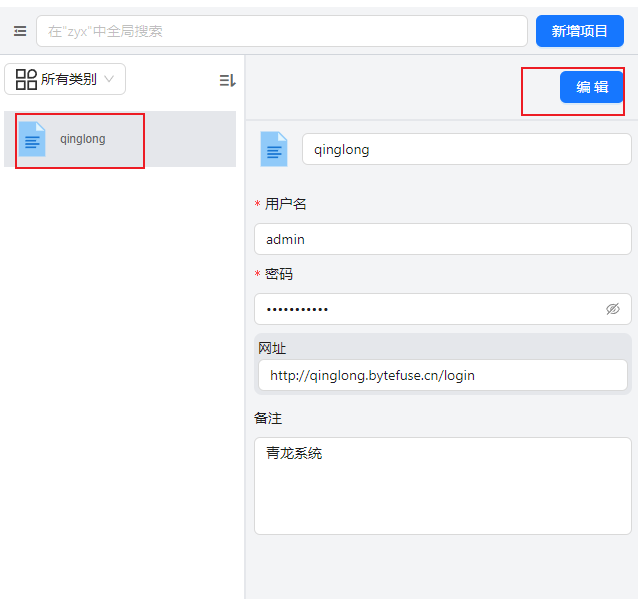Screen dimensions: 638x599
Task: Click the 新增项目 button
Action: pos(580,31)
